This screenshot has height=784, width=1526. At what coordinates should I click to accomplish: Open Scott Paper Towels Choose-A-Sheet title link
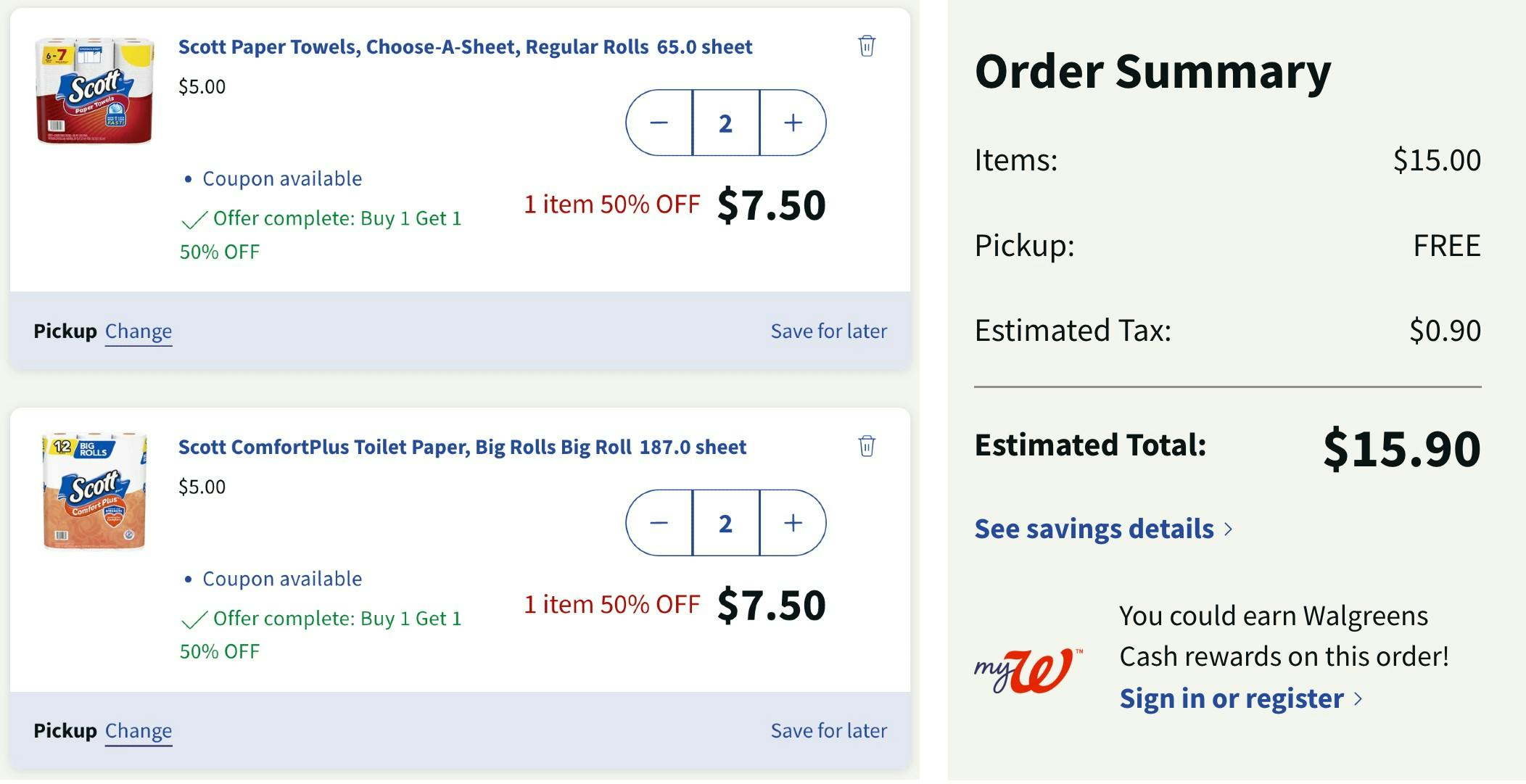pyautogui.click(x=464, y=47)
